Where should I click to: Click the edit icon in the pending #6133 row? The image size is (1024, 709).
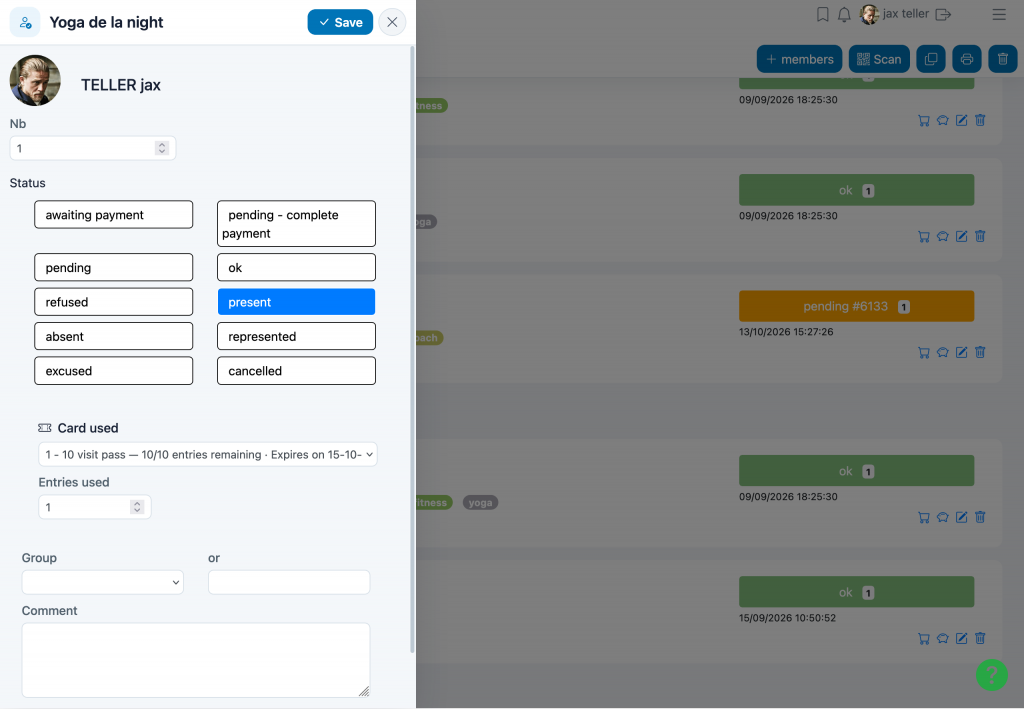pos(961,353)
